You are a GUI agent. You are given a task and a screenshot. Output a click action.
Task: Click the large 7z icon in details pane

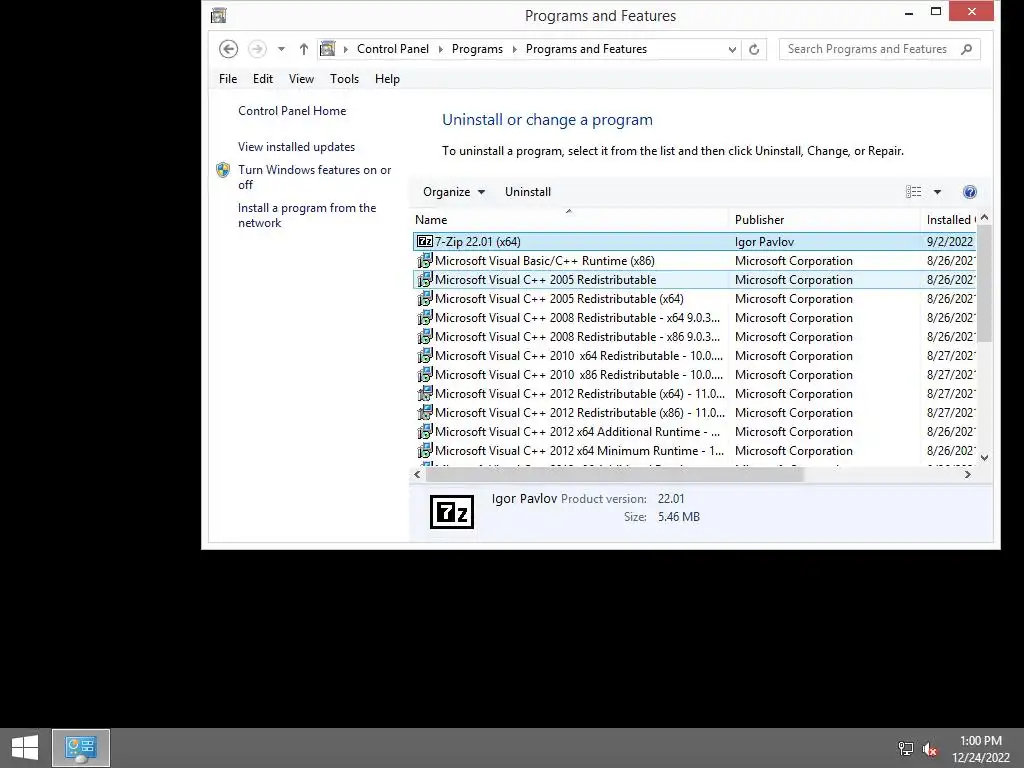[x=452, y=512]
